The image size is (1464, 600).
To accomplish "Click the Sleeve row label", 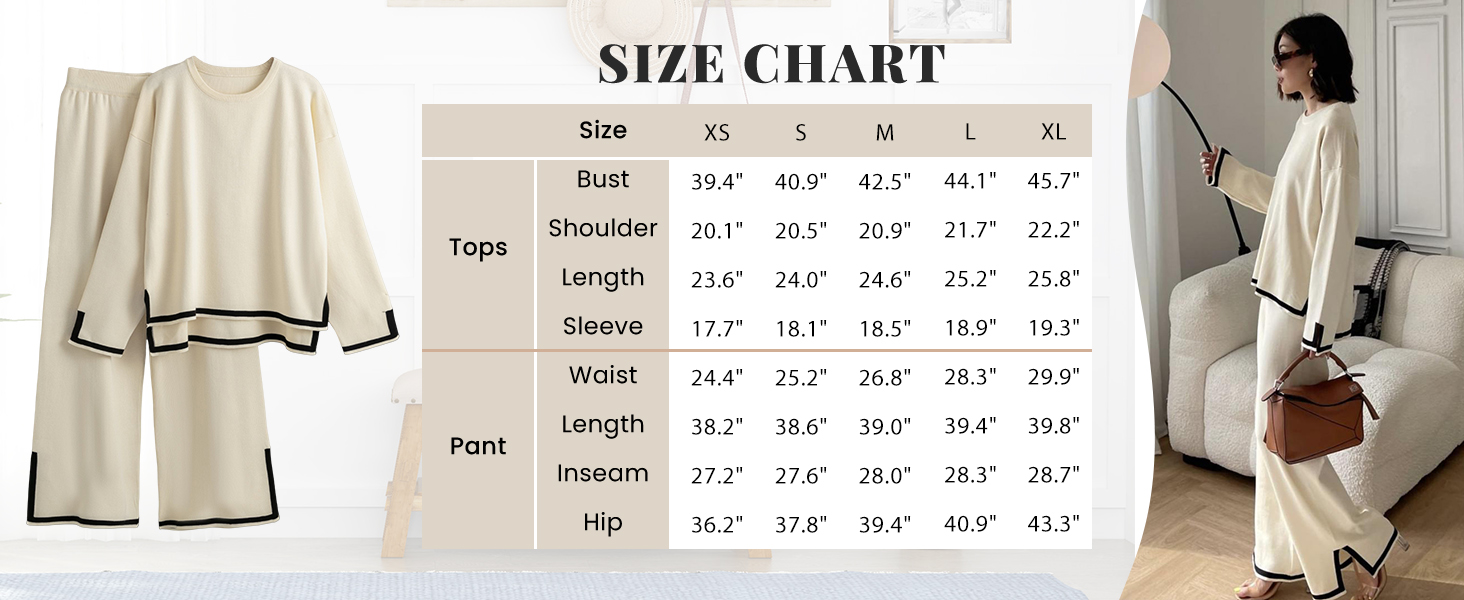I will 603,327.
